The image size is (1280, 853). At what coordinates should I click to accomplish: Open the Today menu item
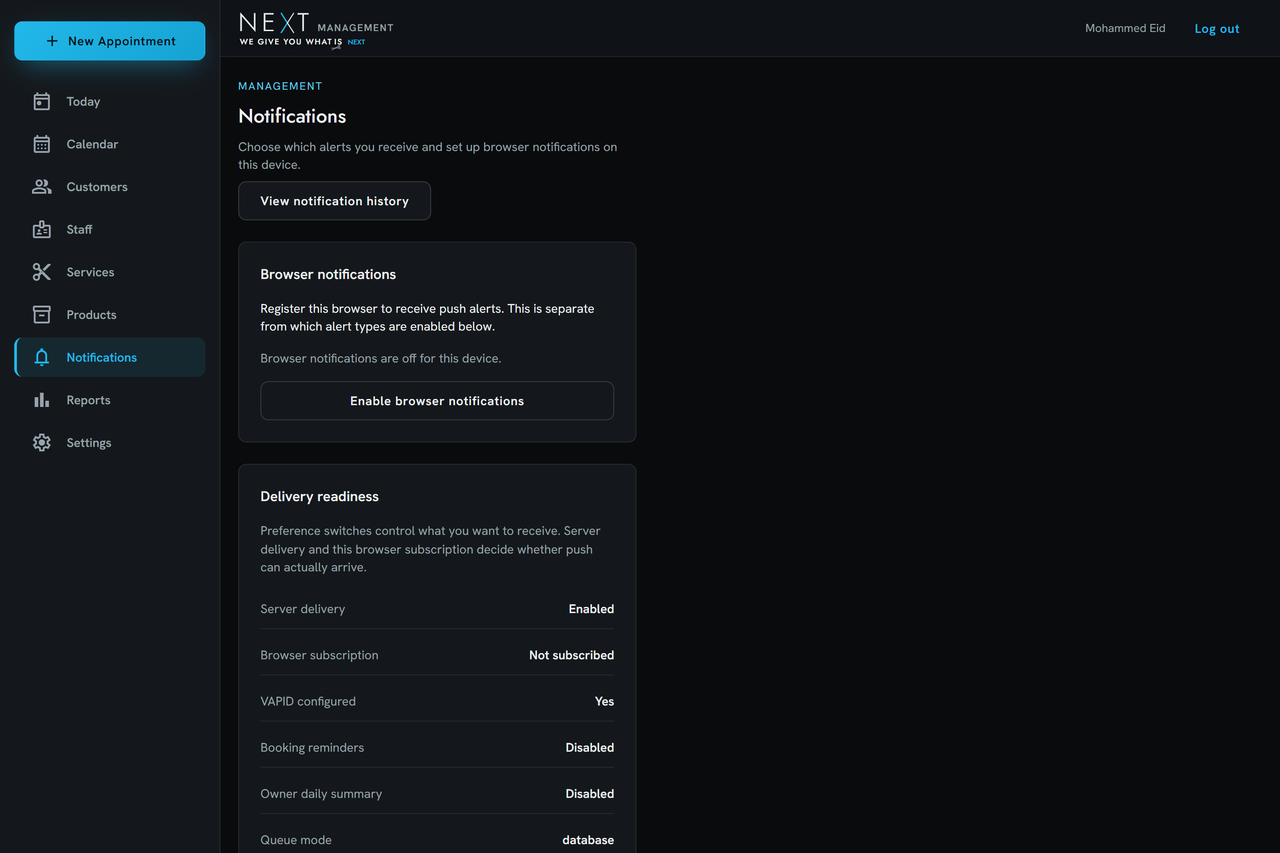(110, 102)
